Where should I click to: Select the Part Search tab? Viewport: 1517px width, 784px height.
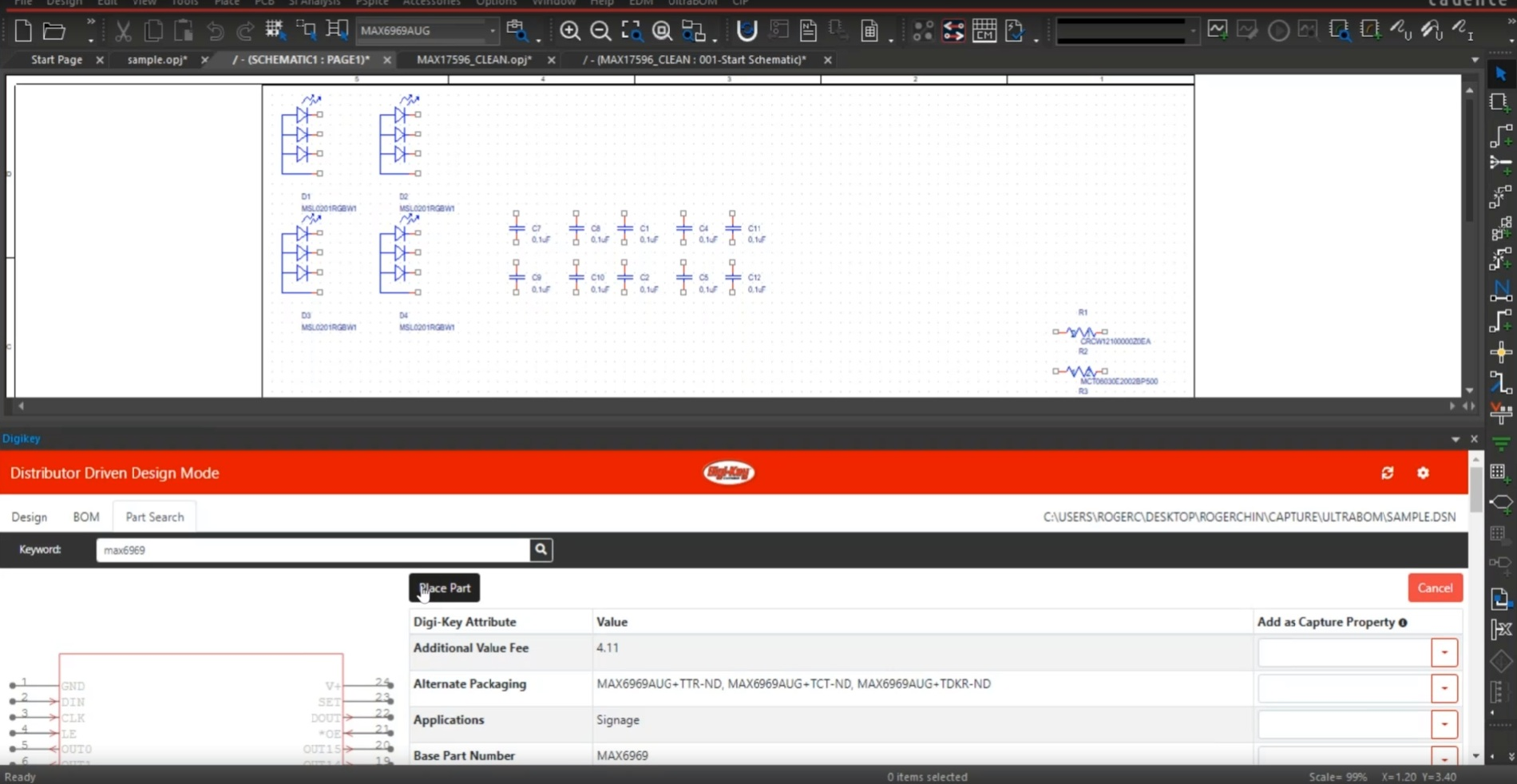tap(155, 517)
